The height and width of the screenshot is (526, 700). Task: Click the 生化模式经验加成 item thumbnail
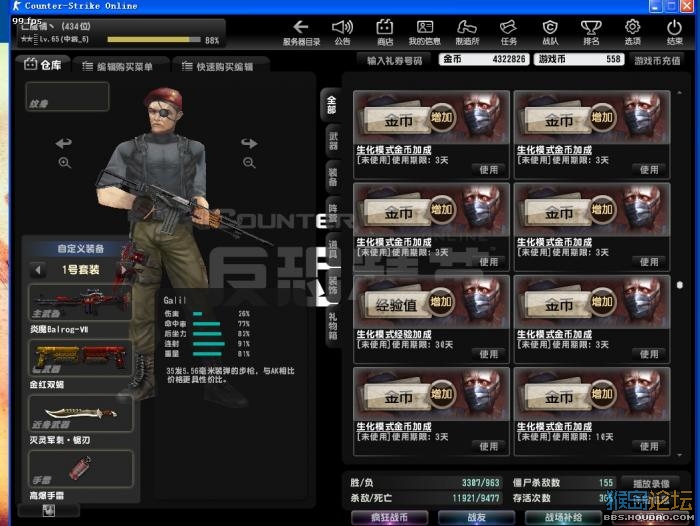click(431, 302)
